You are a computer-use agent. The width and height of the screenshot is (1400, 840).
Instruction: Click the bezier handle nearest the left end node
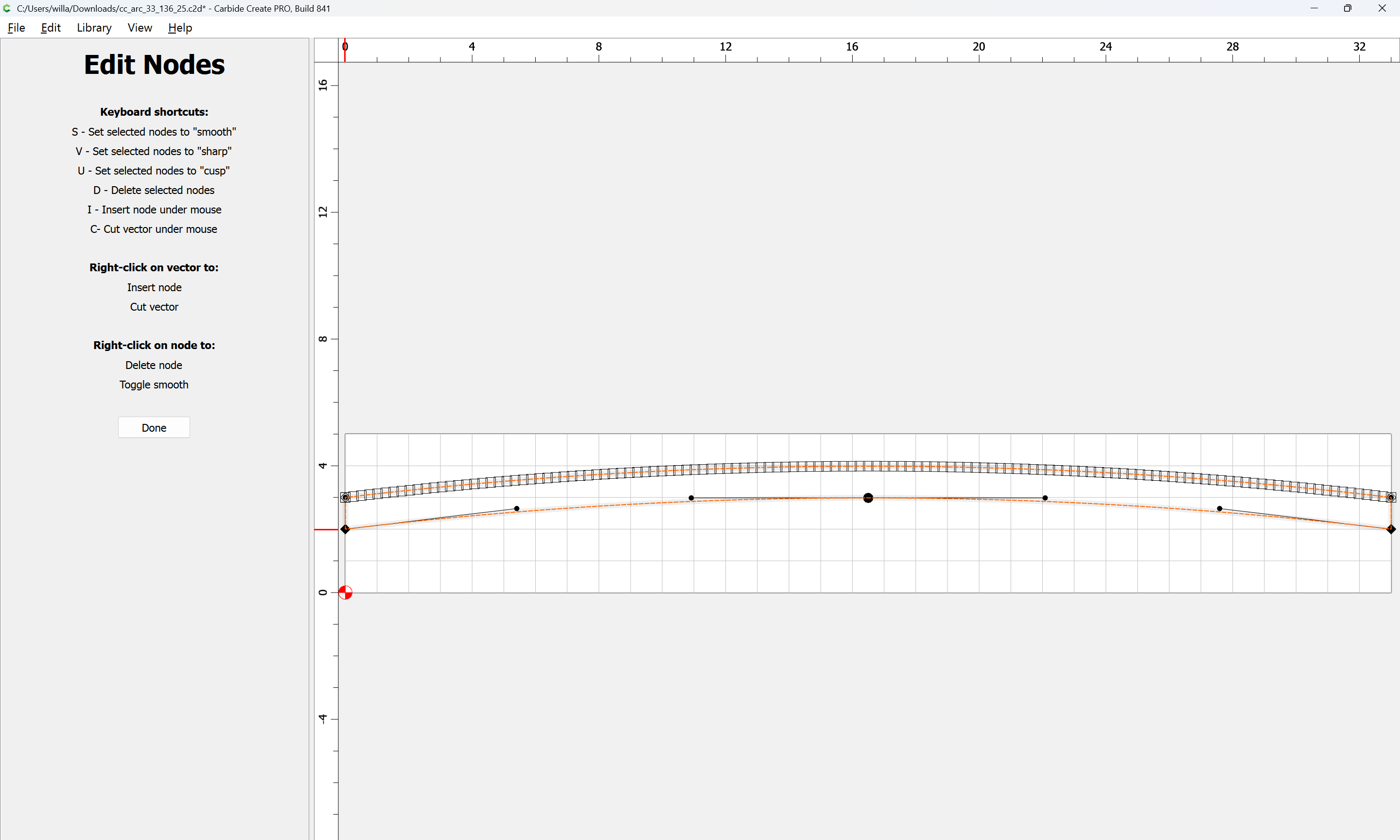(x=517, y=508)
